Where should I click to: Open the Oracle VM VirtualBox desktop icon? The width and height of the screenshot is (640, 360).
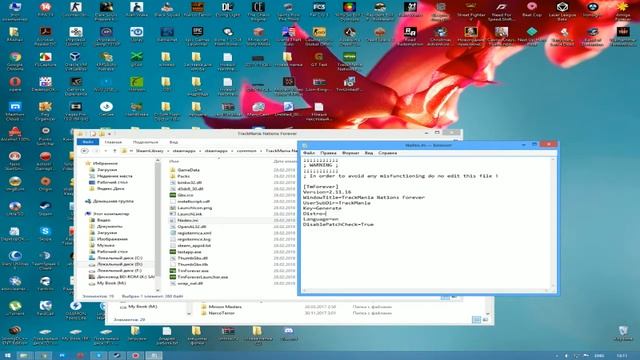[76, 60]
